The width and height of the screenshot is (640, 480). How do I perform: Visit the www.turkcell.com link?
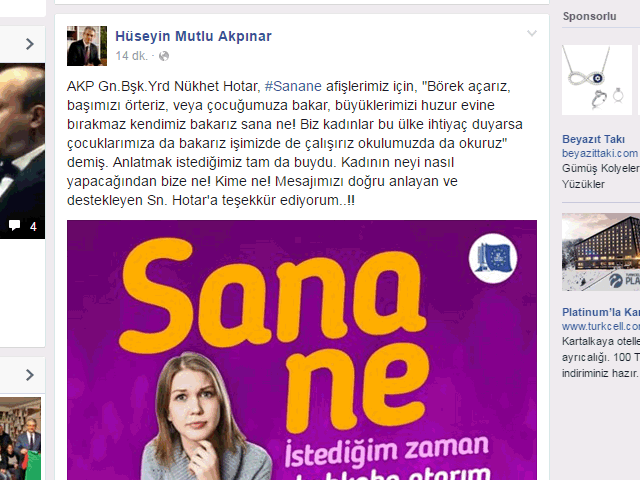tap(601, 327)
